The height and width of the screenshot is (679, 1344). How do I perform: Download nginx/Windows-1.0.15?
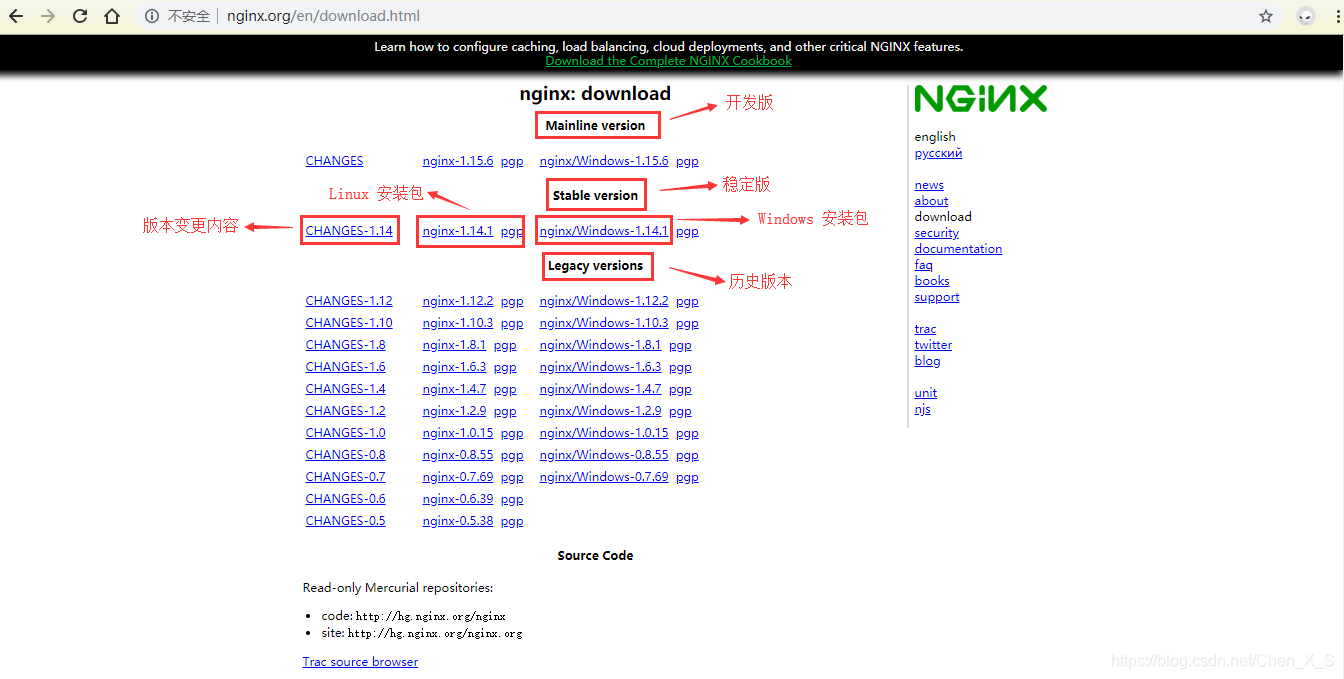pyautogui.click(x=604, y=433)
